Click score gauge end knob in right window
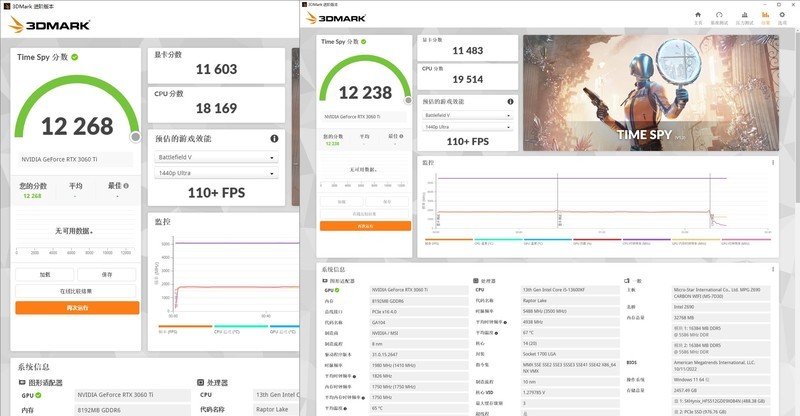The width and height of the screenshot is (800, 416). (x=408, y=101)
